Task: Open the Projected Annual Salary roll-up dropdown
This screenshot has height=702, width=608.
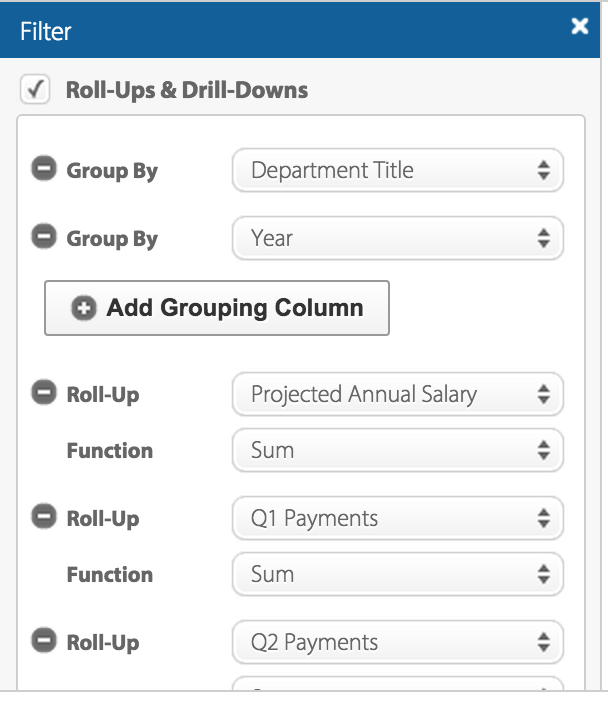Action: pyautogui.click(x=397, y=395)
